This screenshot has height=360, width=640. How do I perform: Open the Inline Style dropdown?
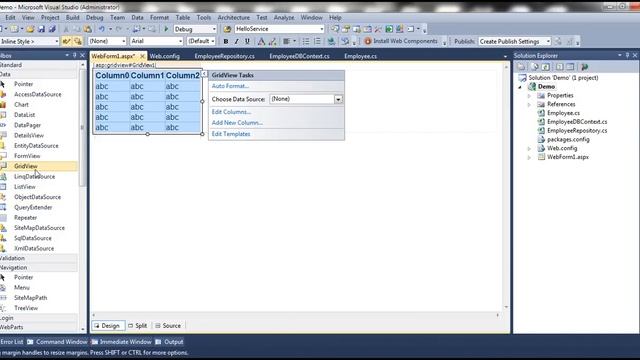tap(56, 41)
